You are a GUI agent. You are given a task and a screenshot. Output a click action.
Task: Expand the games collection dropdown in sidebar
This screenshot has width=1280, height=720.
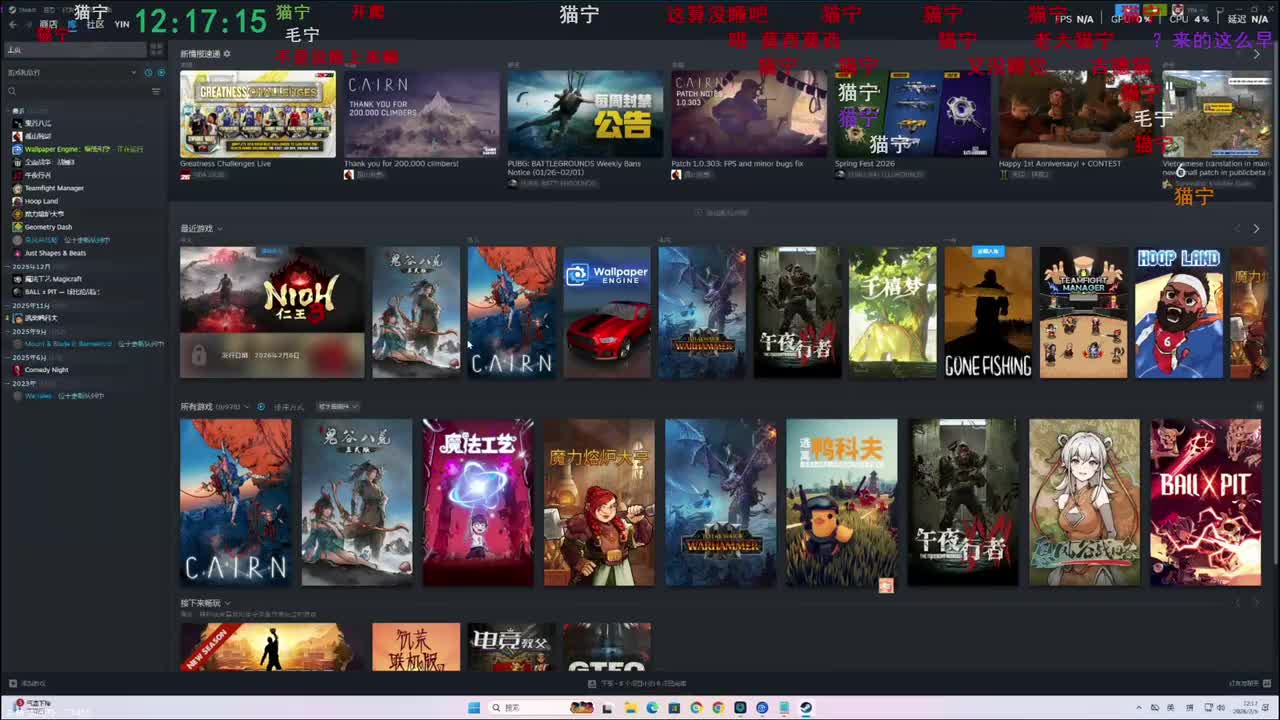click(134, 72)
